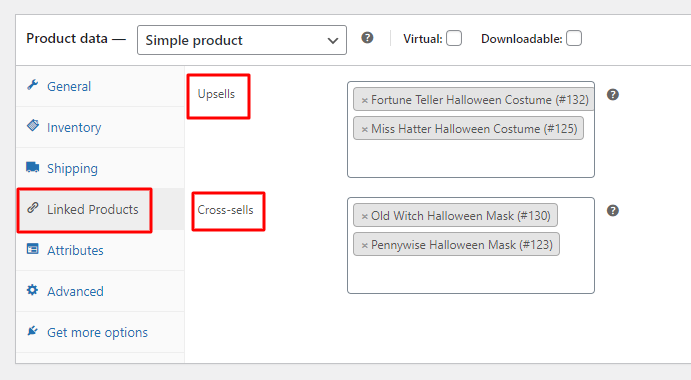Enable the Virtual checkbox

pos(454,38)
